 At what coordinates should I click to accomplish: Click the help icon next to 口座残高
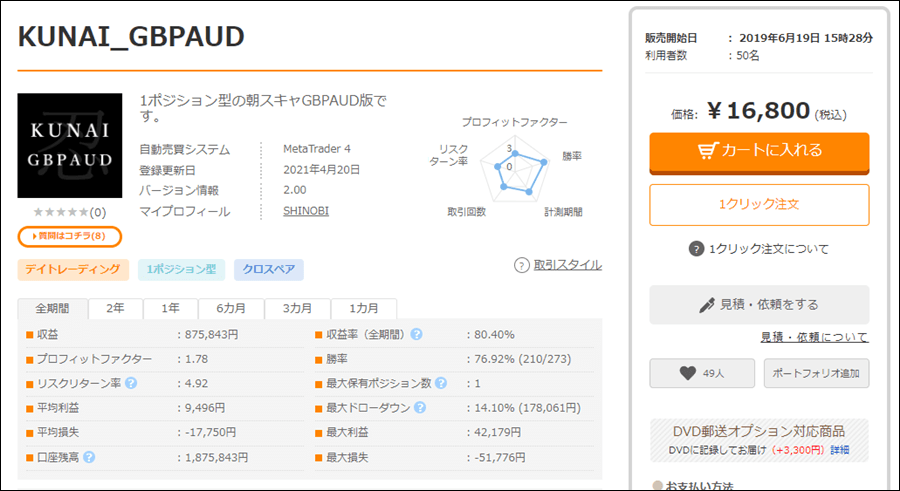89,457
